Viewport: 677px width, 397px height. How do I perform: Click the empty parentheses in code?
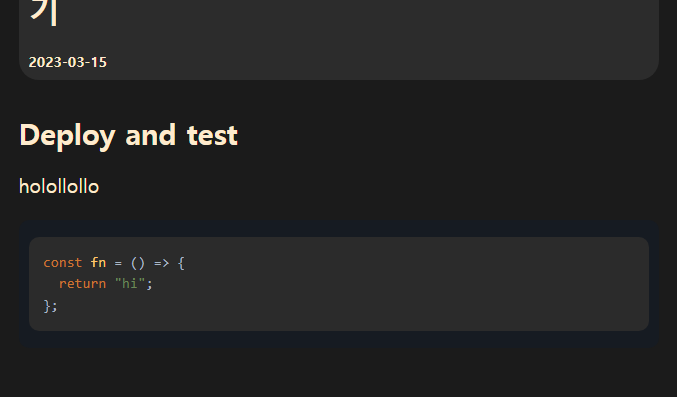pos(138,263)
